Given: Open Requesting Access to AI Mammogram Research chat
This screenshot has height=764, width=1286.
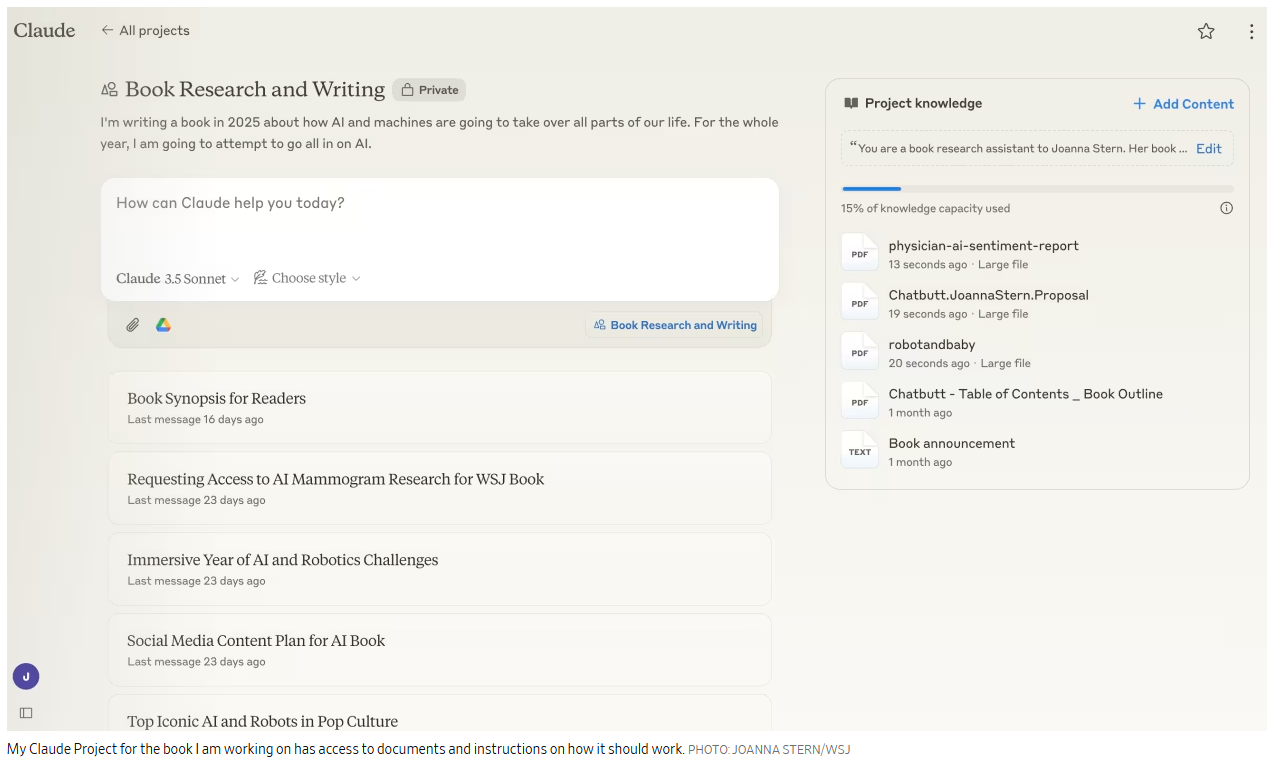Looking at the screenshot, I should tap(439, 488).
